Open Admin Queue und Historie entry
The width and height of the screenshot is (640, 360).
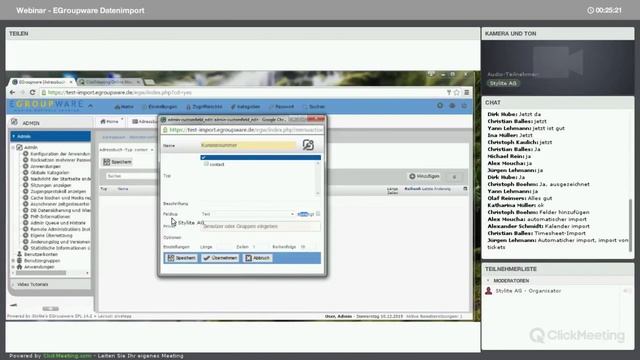tap(55, 223)
